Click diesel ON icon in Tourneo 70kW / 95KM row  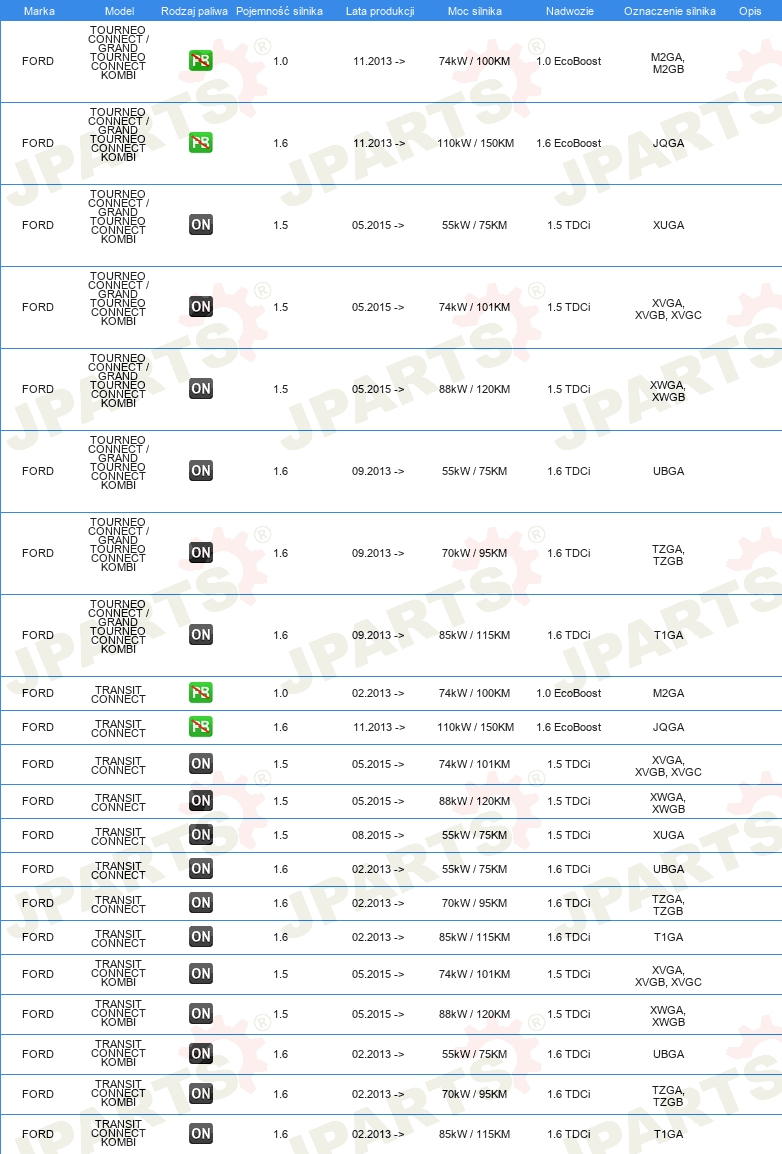201,553
